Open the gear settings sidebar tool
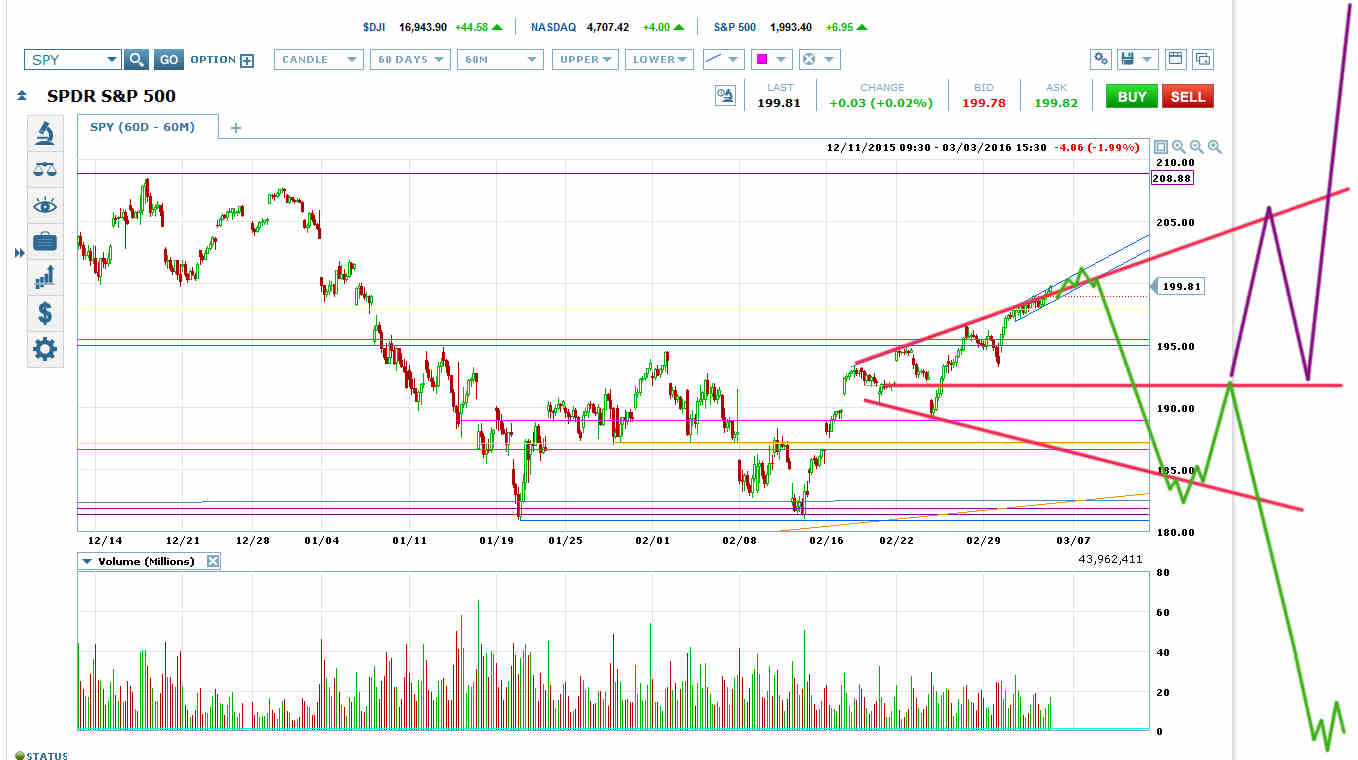The image size is (1358, 760). (x=45, y=349)
